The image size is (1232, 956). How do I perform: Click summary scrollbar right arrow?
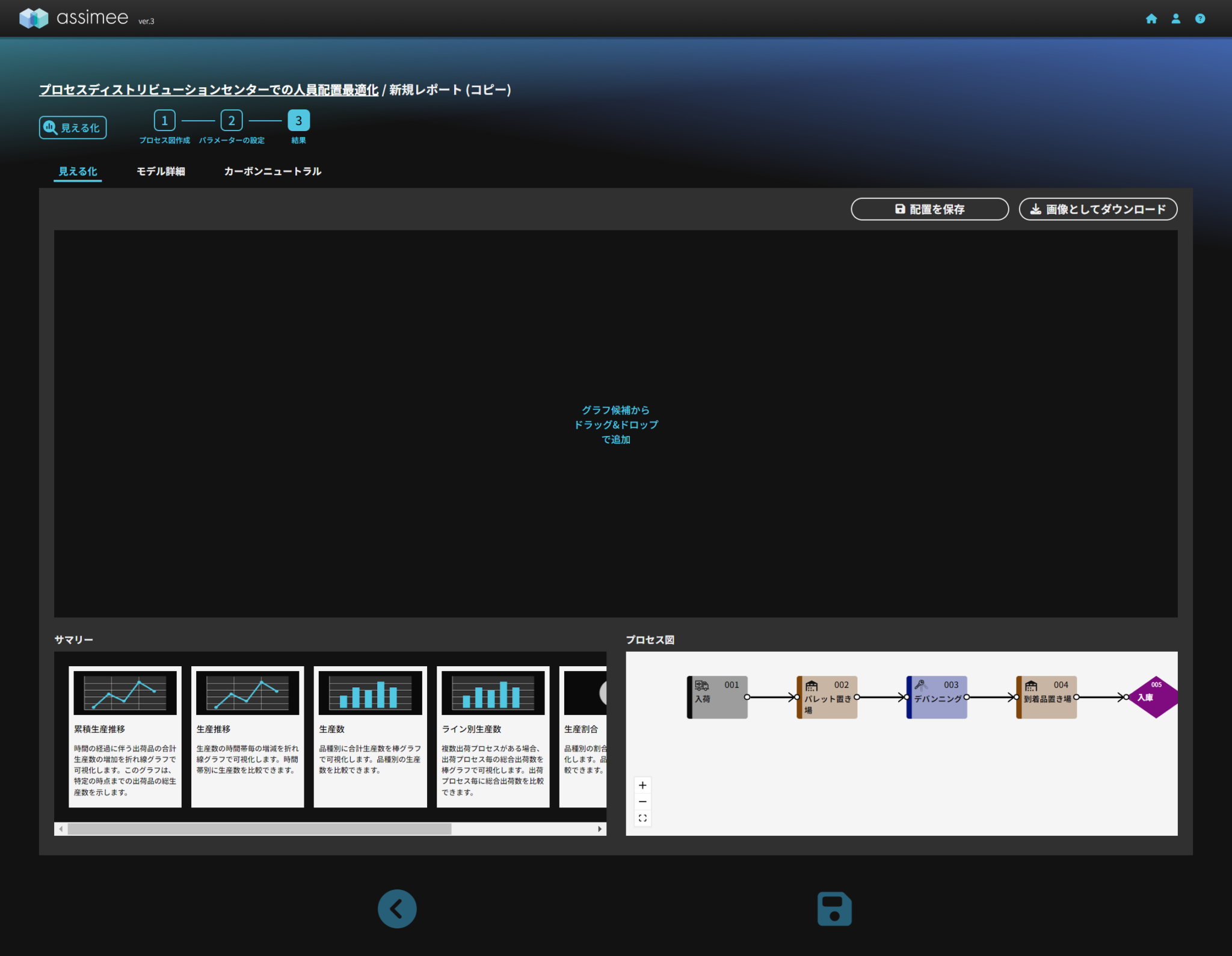tap(600, 829)
